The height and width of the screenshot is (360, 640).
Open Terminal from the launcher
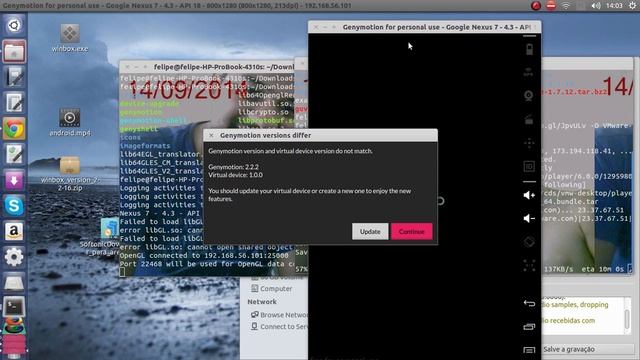pos(14,306)
